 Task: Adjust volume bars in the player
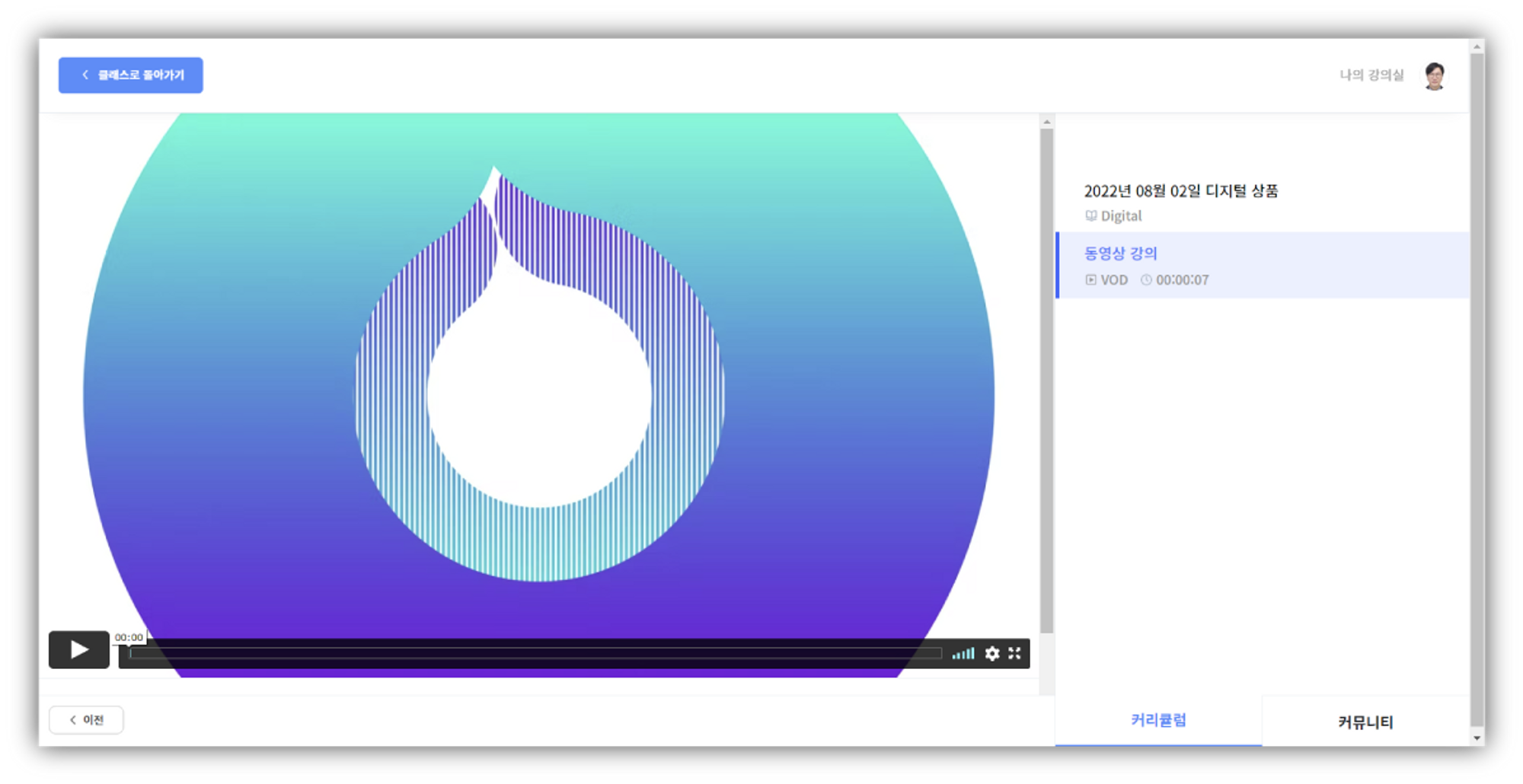pyautogui.click(x=963, y=653)
